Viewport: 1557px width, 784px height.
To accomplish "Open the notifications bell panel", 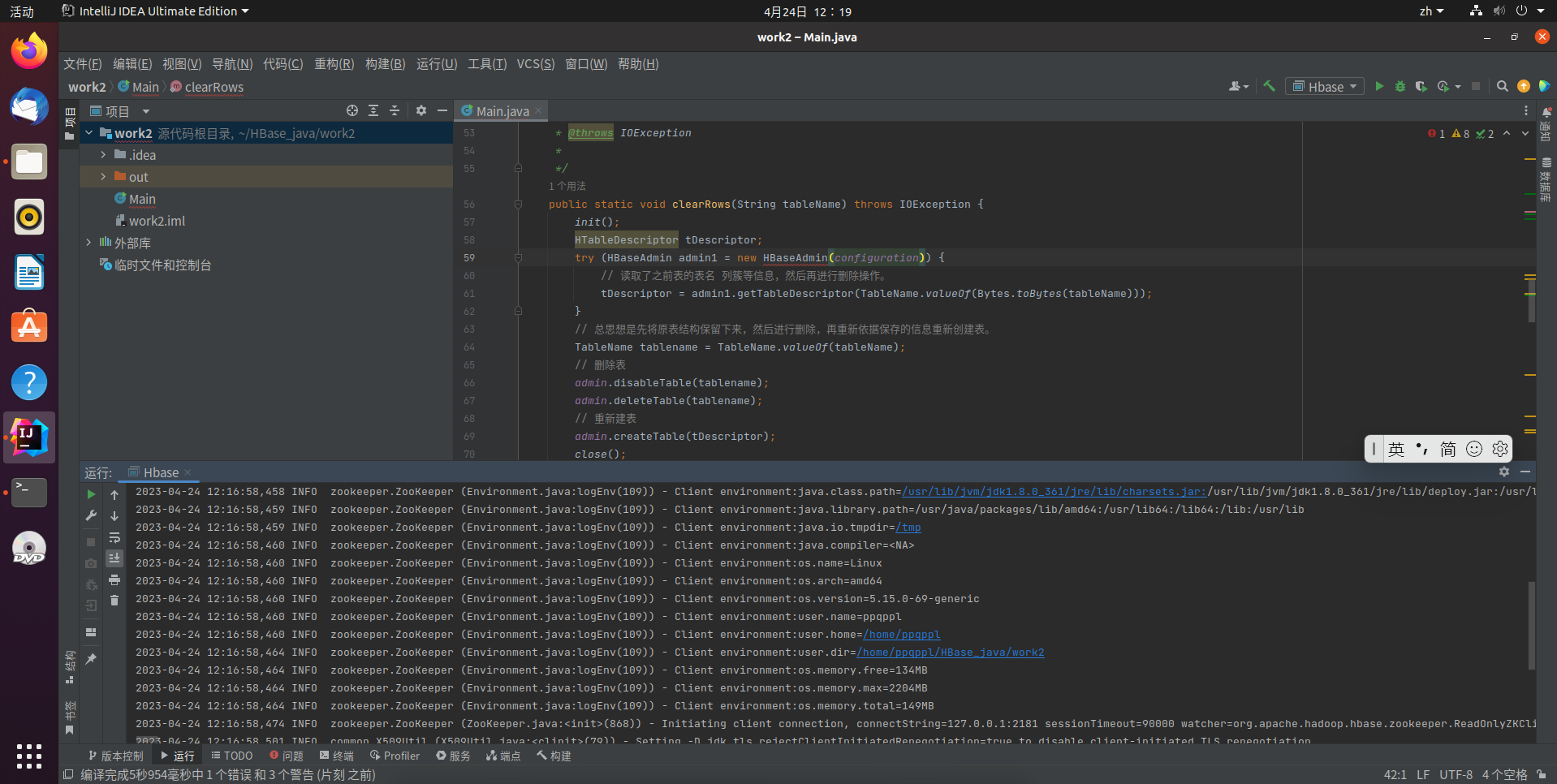I will point(1546,112).
